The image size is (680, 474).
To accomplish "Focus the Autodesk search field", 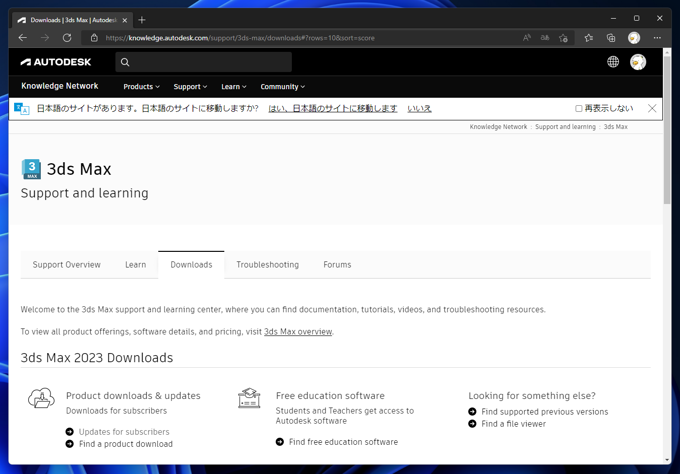I will pyautogui.click(x=203, y=62).
